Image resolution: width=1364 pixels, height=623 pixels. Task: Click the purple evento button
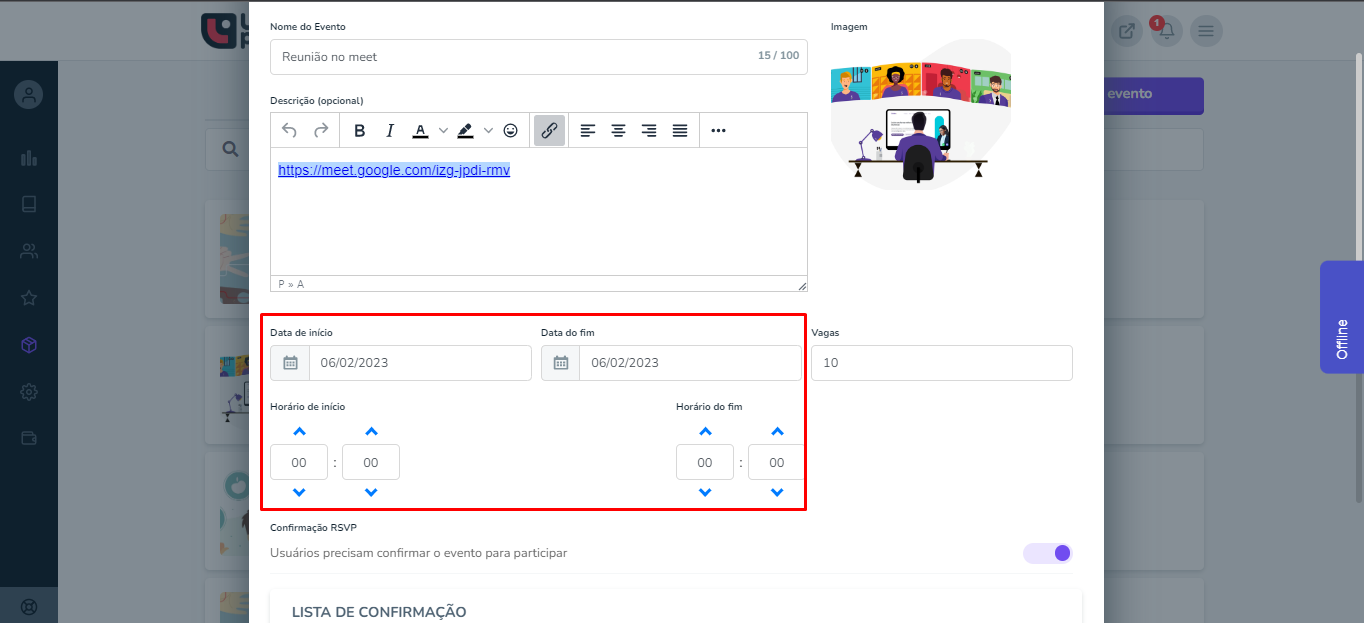click(1153, 96)
